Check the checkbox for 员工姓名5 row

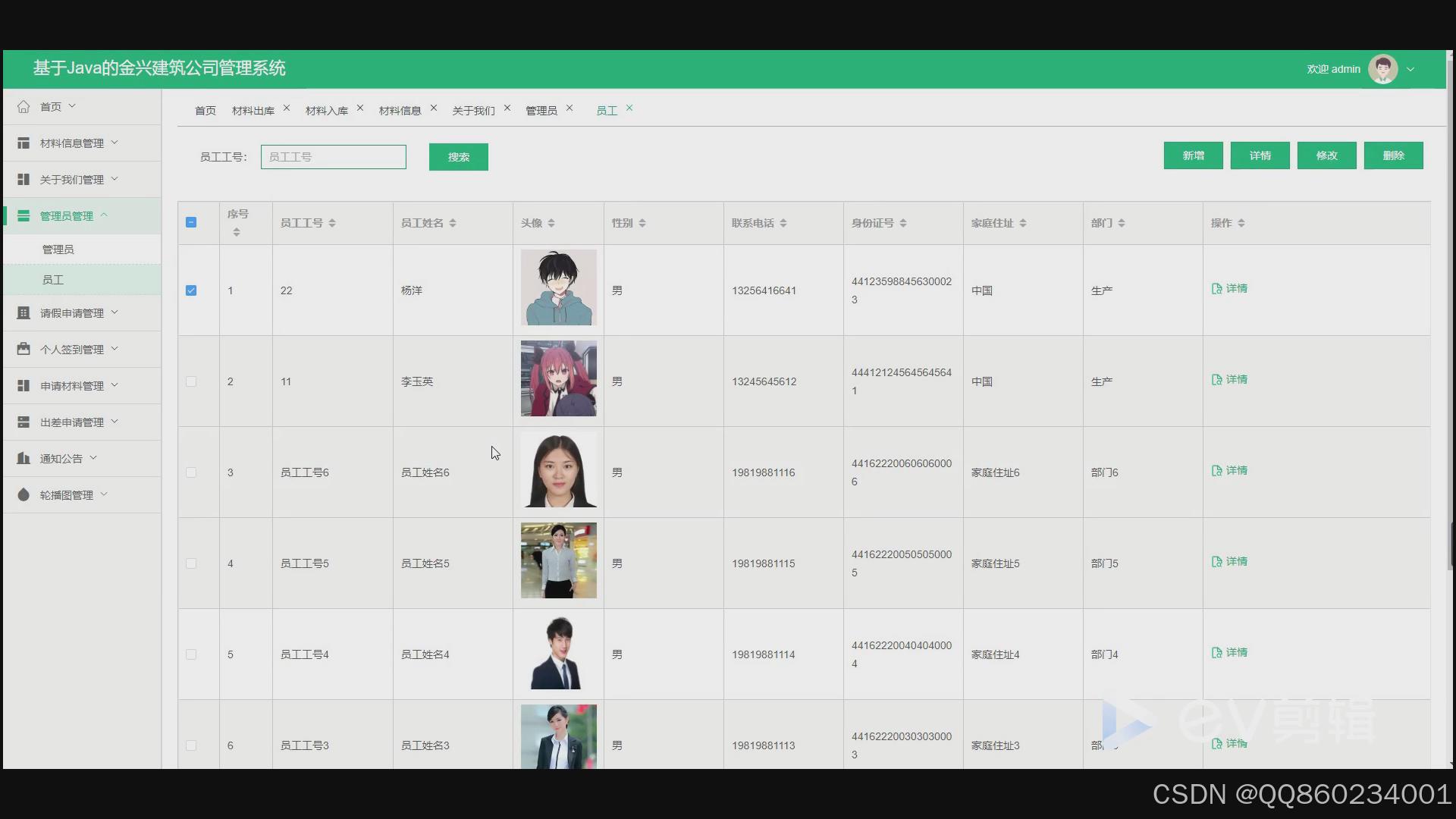[x=191, y=563]
